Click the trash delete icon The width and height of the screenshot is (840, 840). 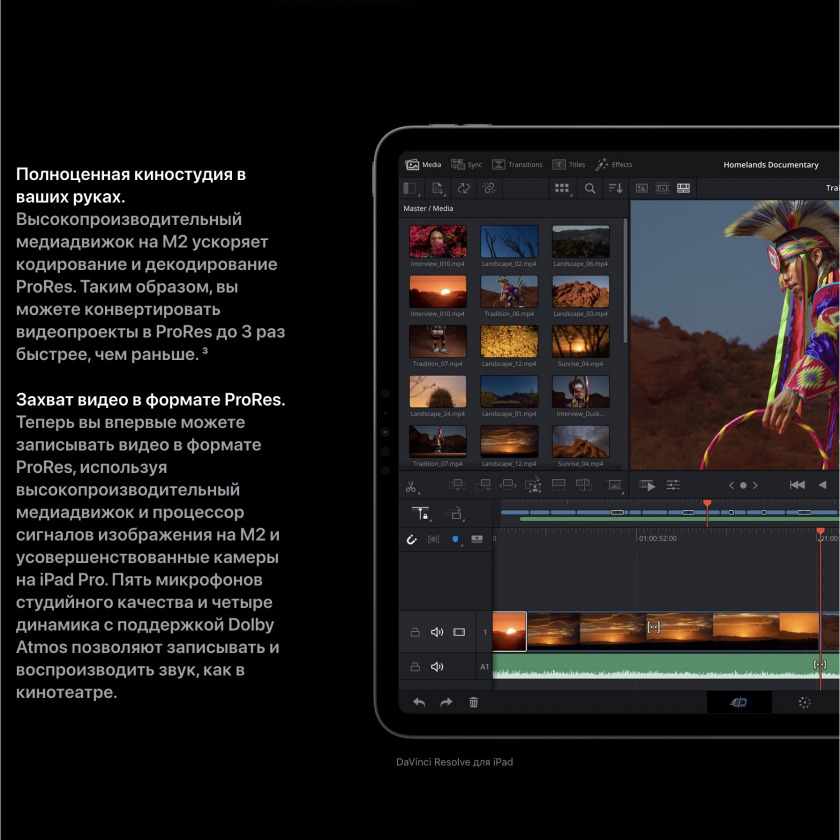[474, 702]
